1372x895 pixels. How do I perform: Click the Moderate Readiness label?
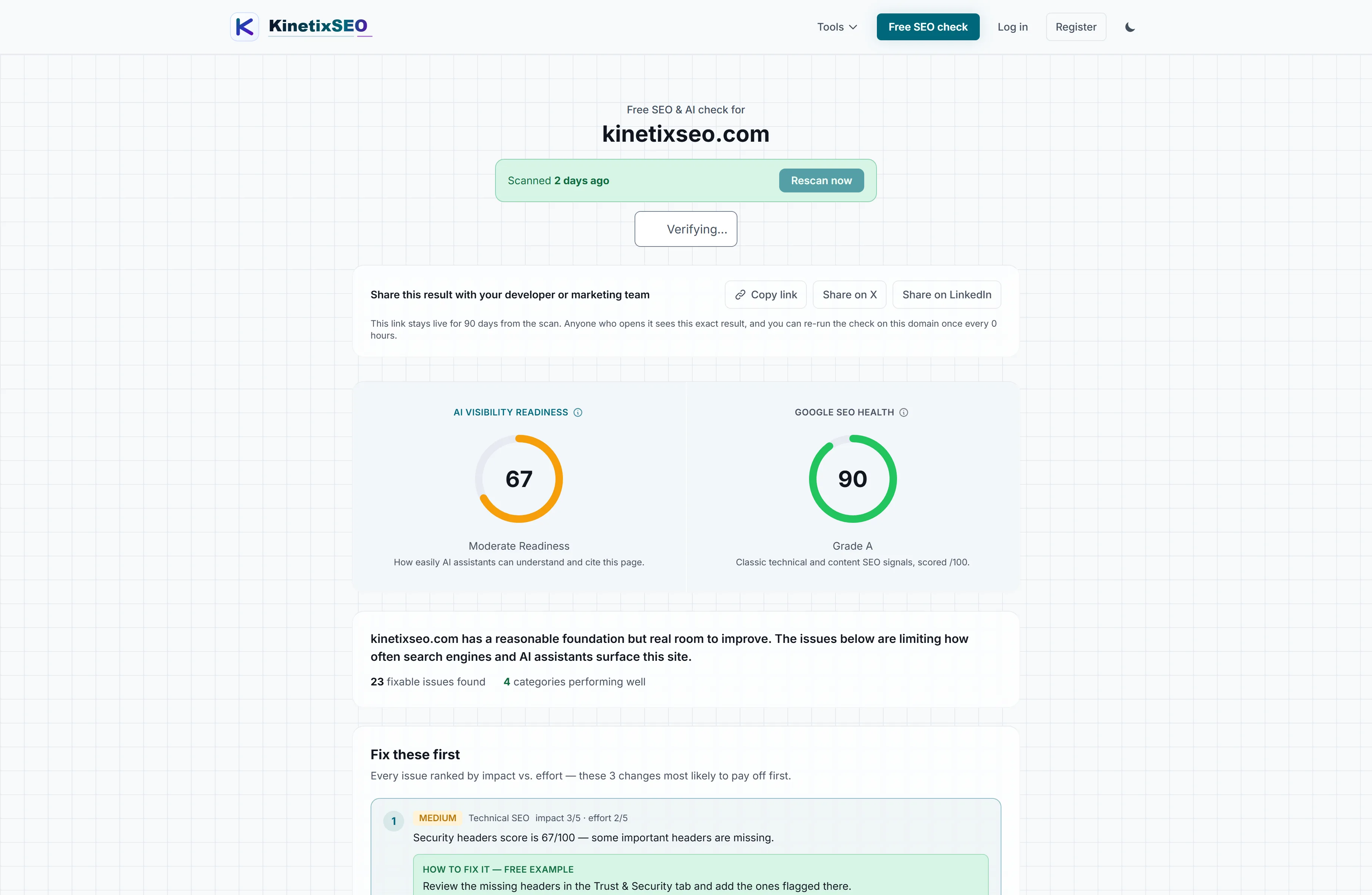pos(519,546)
